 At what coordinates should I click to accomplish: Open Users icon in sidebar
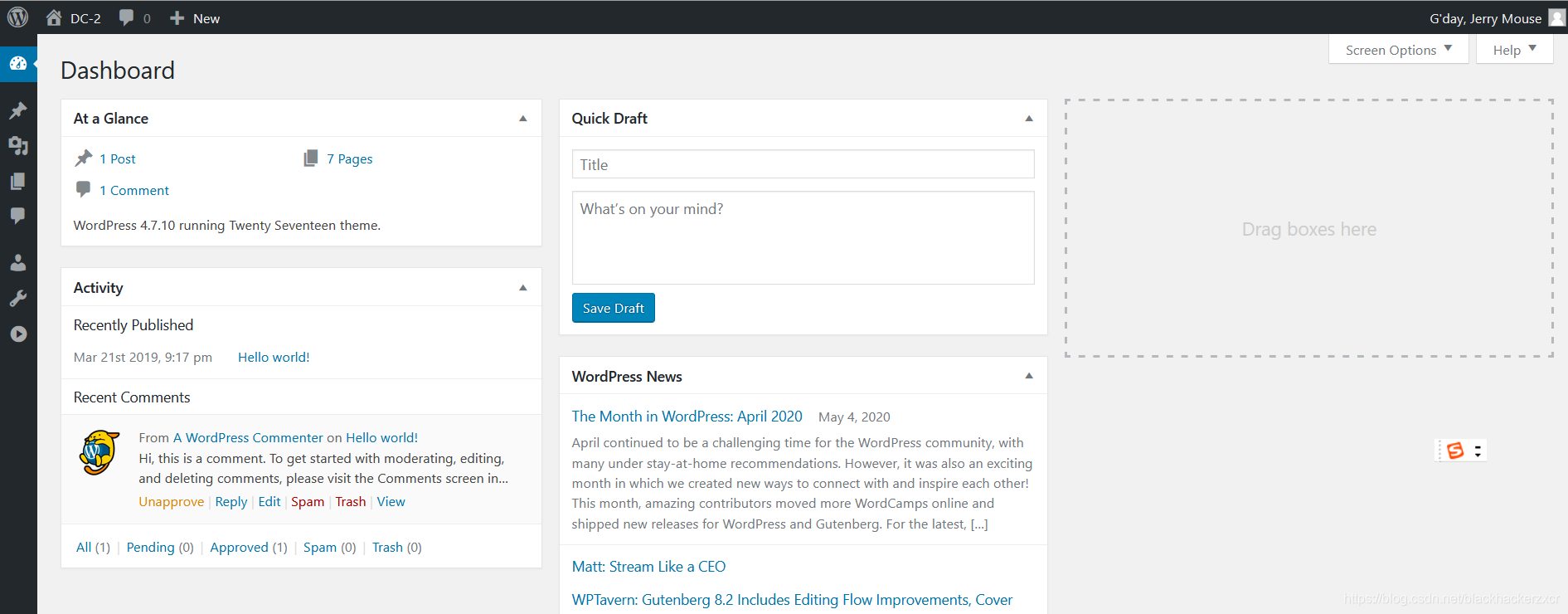pos(18,263)
